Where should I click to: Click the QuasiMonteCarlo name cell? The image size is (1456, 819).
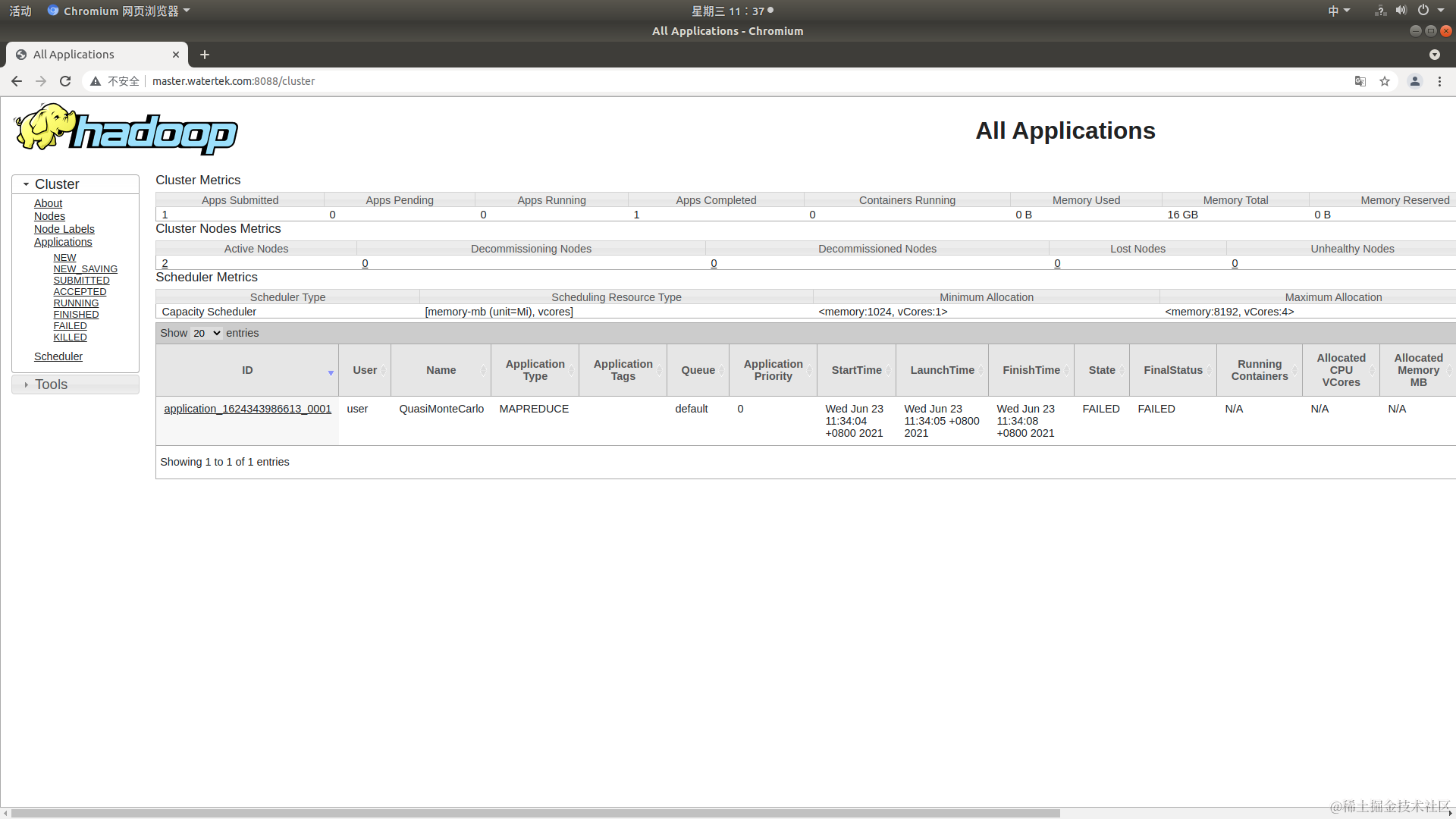coord(441,409)
